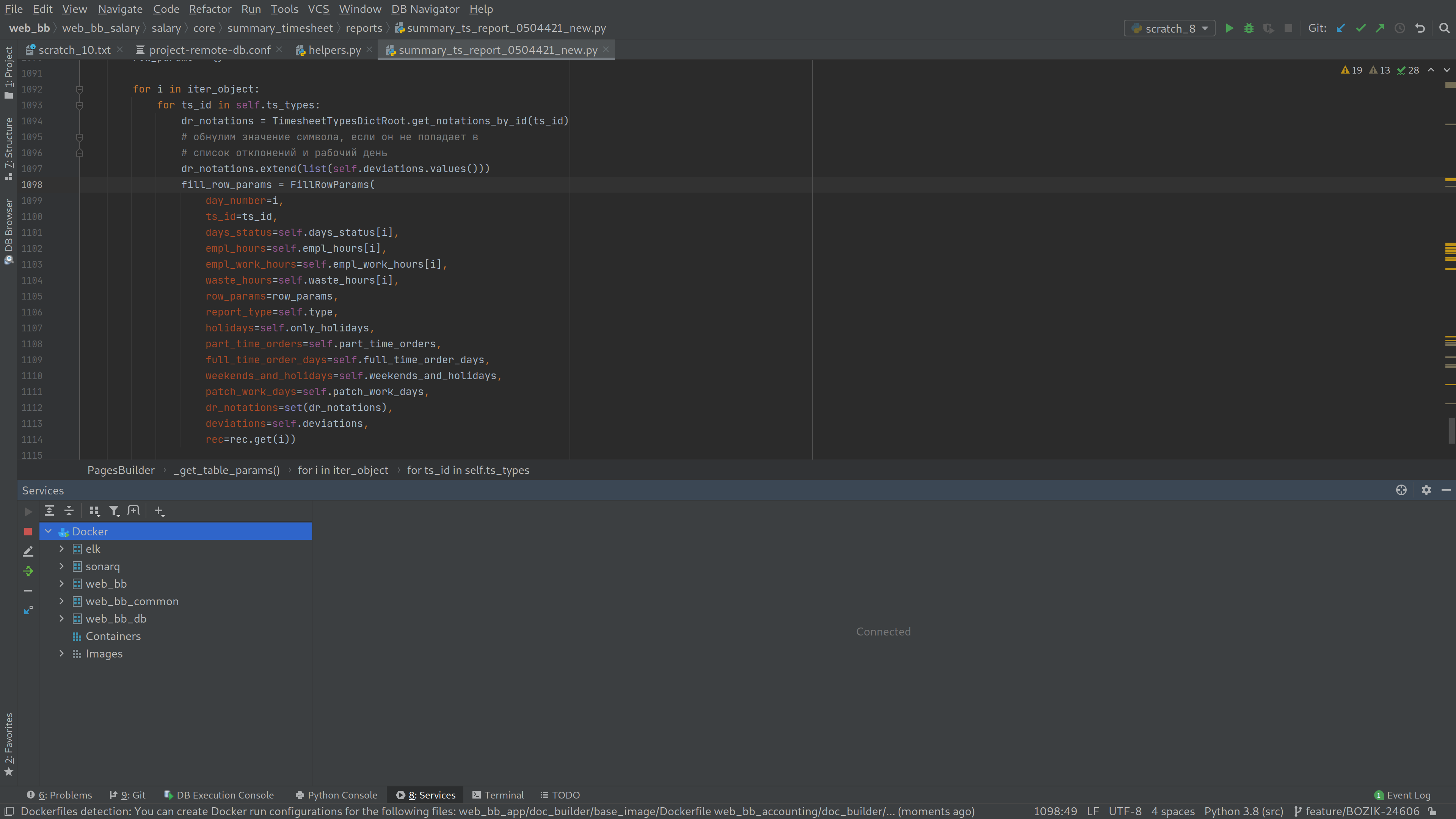Rollback changes with the revert icon

1420,28
